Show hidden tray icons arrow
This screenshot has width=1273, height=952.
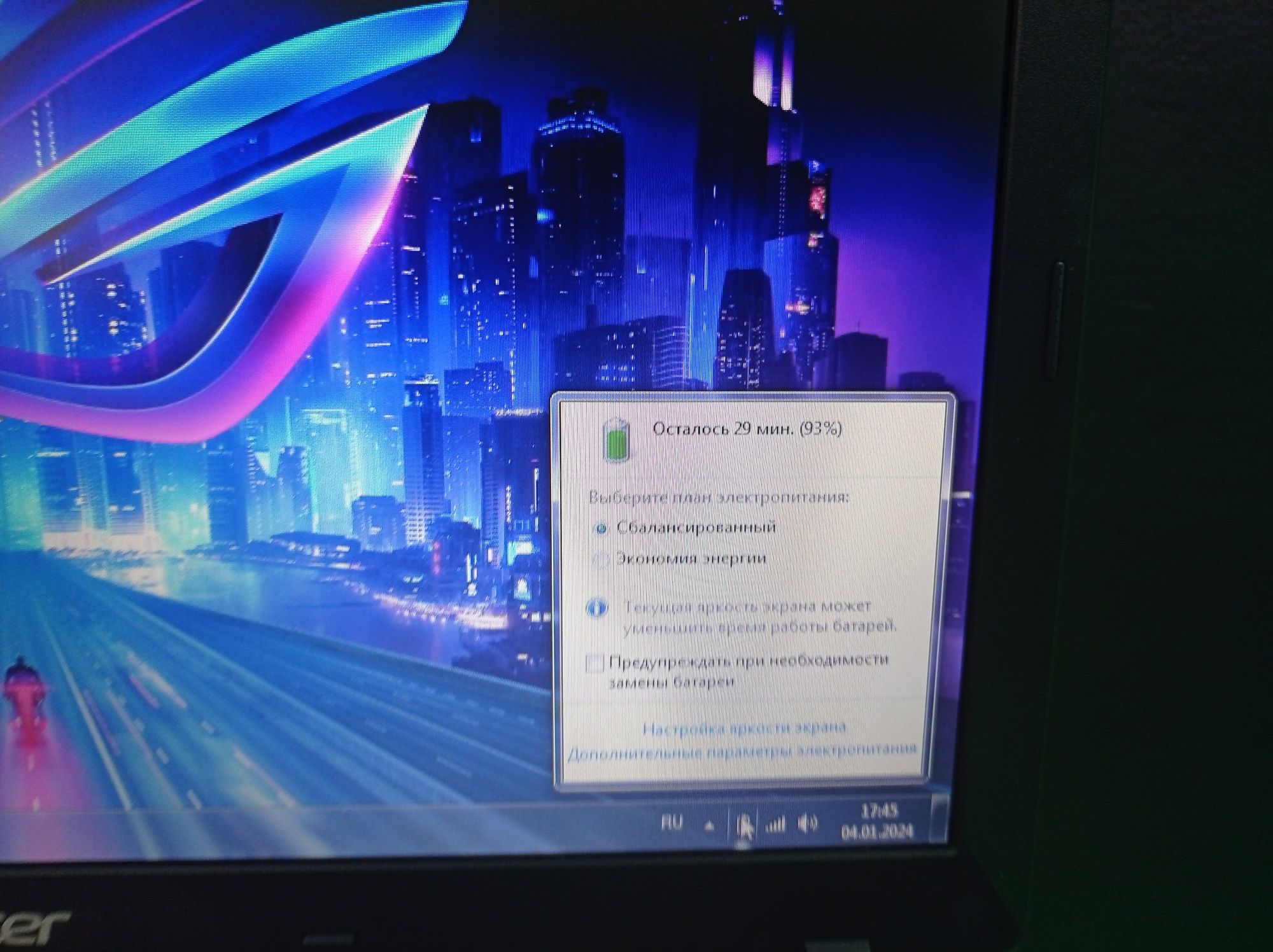click(710, 826)
